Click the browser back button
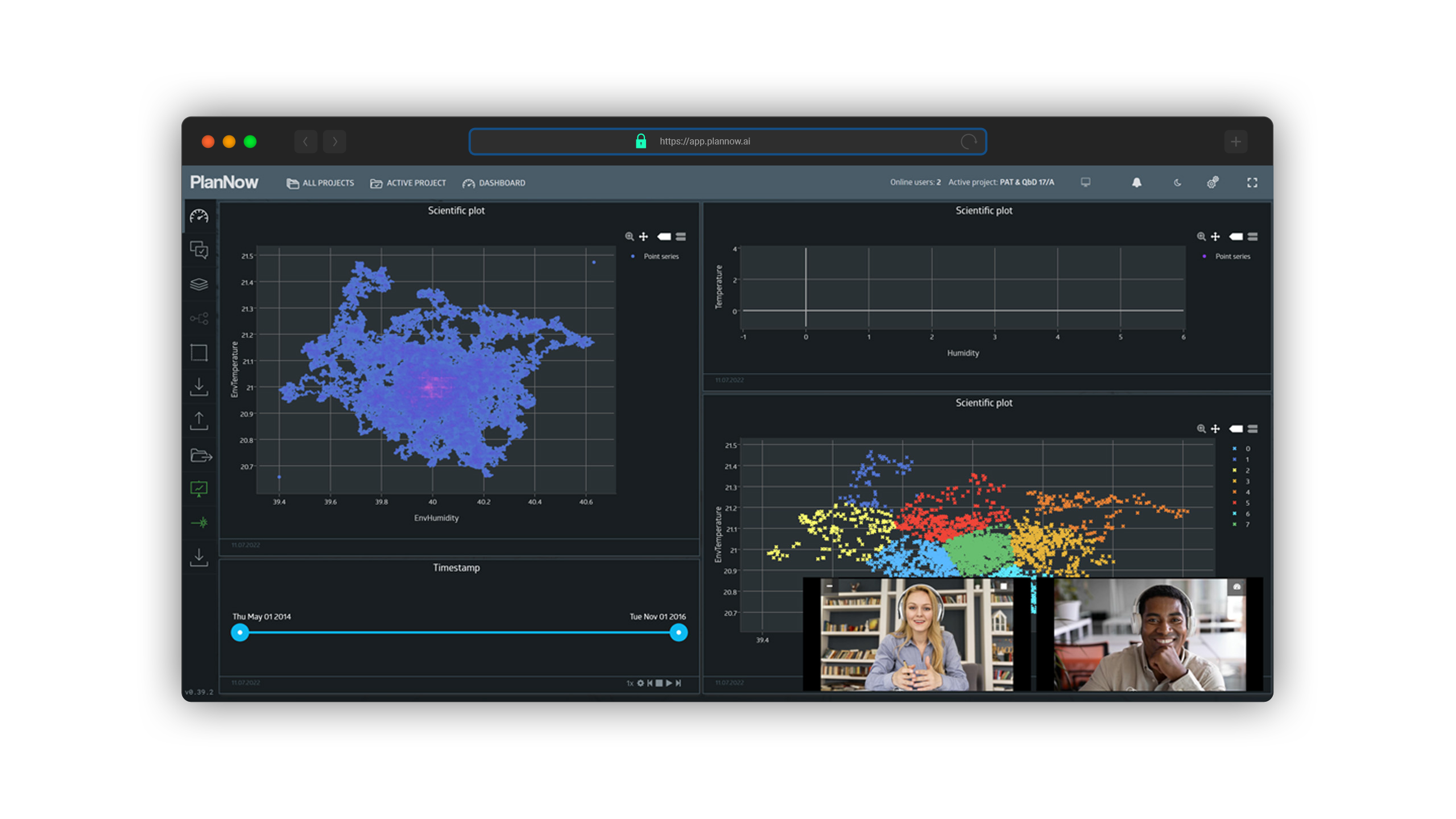Image resolution: width=1456 pixels, height=819 pixels. [x=305, y=142]
